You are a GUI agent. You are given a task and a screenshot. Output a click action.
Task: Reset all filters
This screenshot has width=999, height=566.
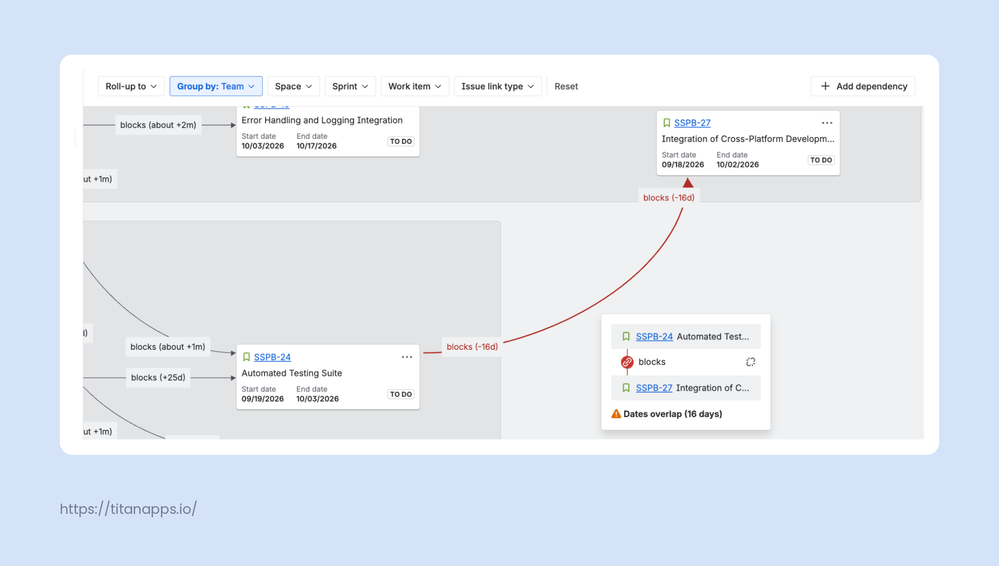tap(566, 86)
